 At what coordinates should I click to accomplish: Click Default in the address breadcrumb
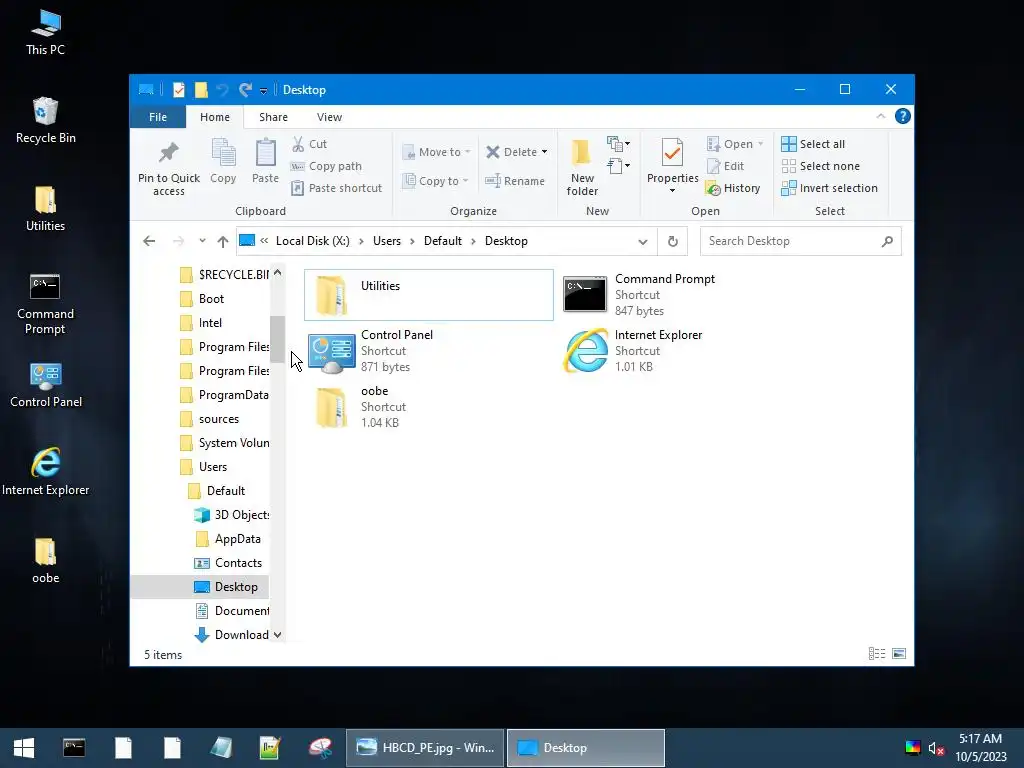tap(443, 241)
